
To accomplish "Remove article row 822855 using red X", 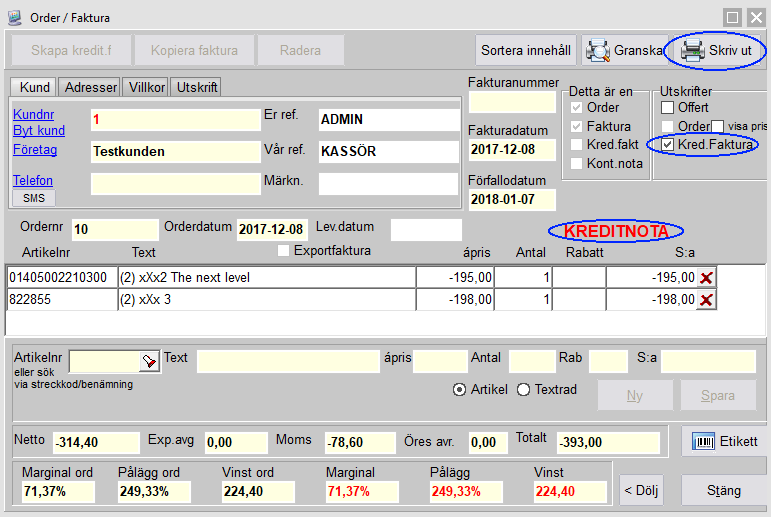I will click(x=706, y=300).
